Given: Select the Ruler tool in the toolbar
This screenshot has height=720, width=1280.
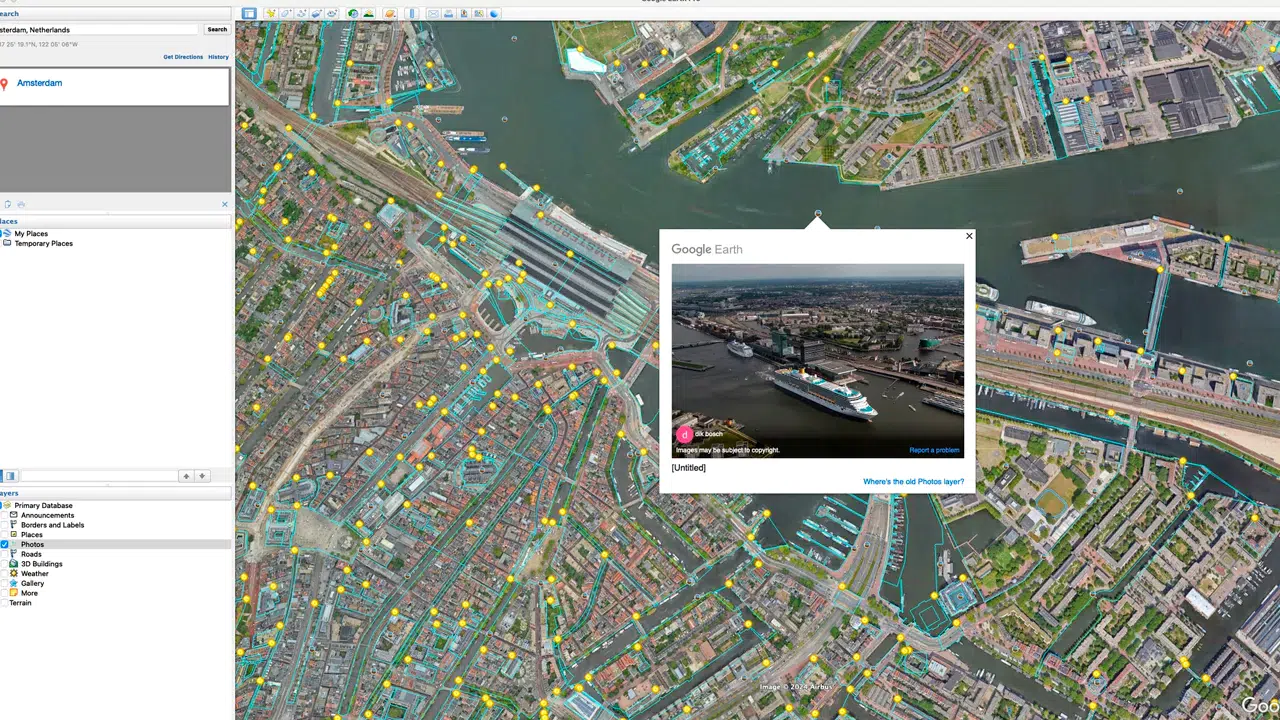Looking at the screenshot, I should point(412,14).
